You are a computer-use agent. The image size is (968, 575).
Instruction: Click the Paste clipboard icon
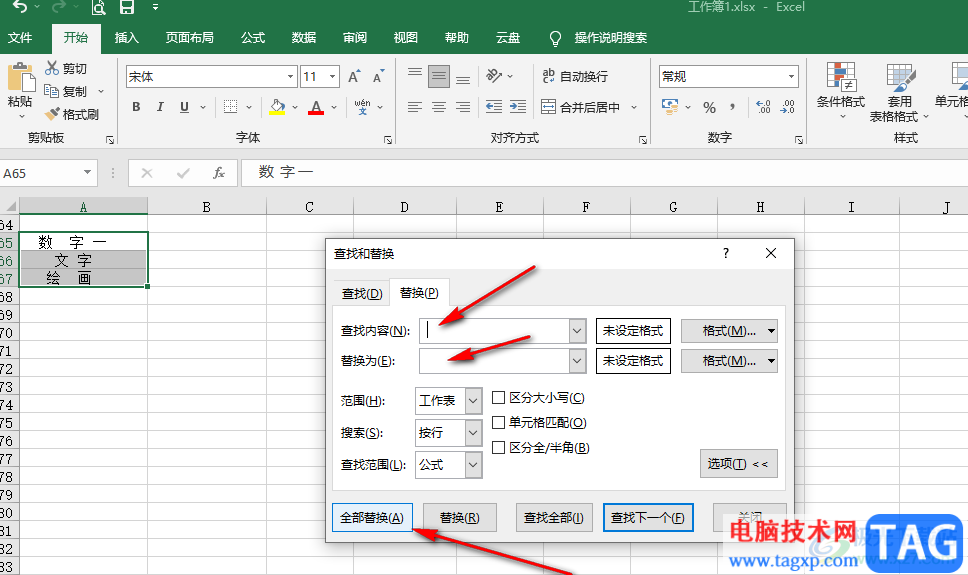[x=20, y=78]
